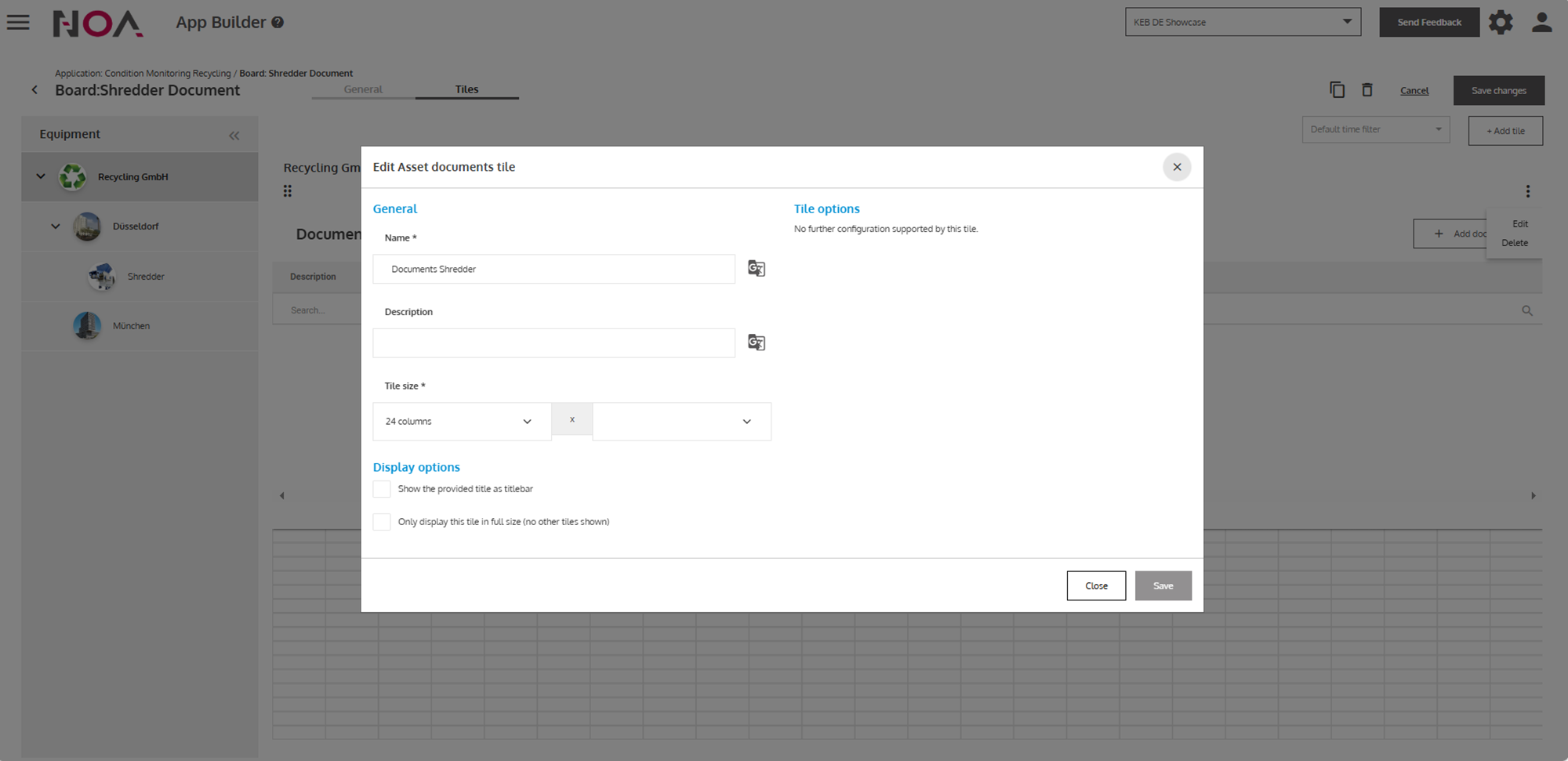Open the 24 columns tile size dropdown
The height and width of the screenshot is (761, 1568).
click(461, 422)
